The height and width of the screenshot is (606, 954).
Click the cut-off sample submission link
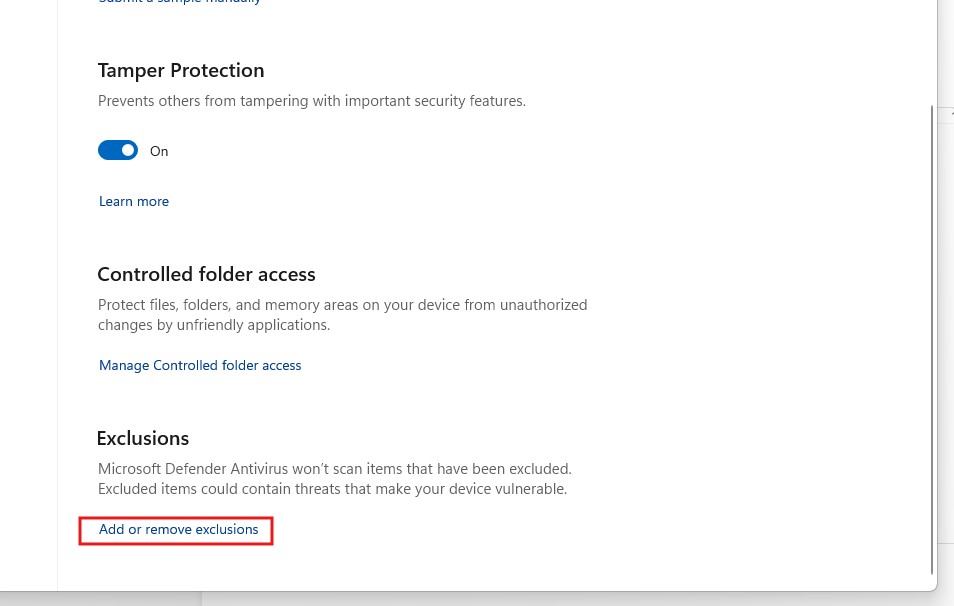click(179, 2)
